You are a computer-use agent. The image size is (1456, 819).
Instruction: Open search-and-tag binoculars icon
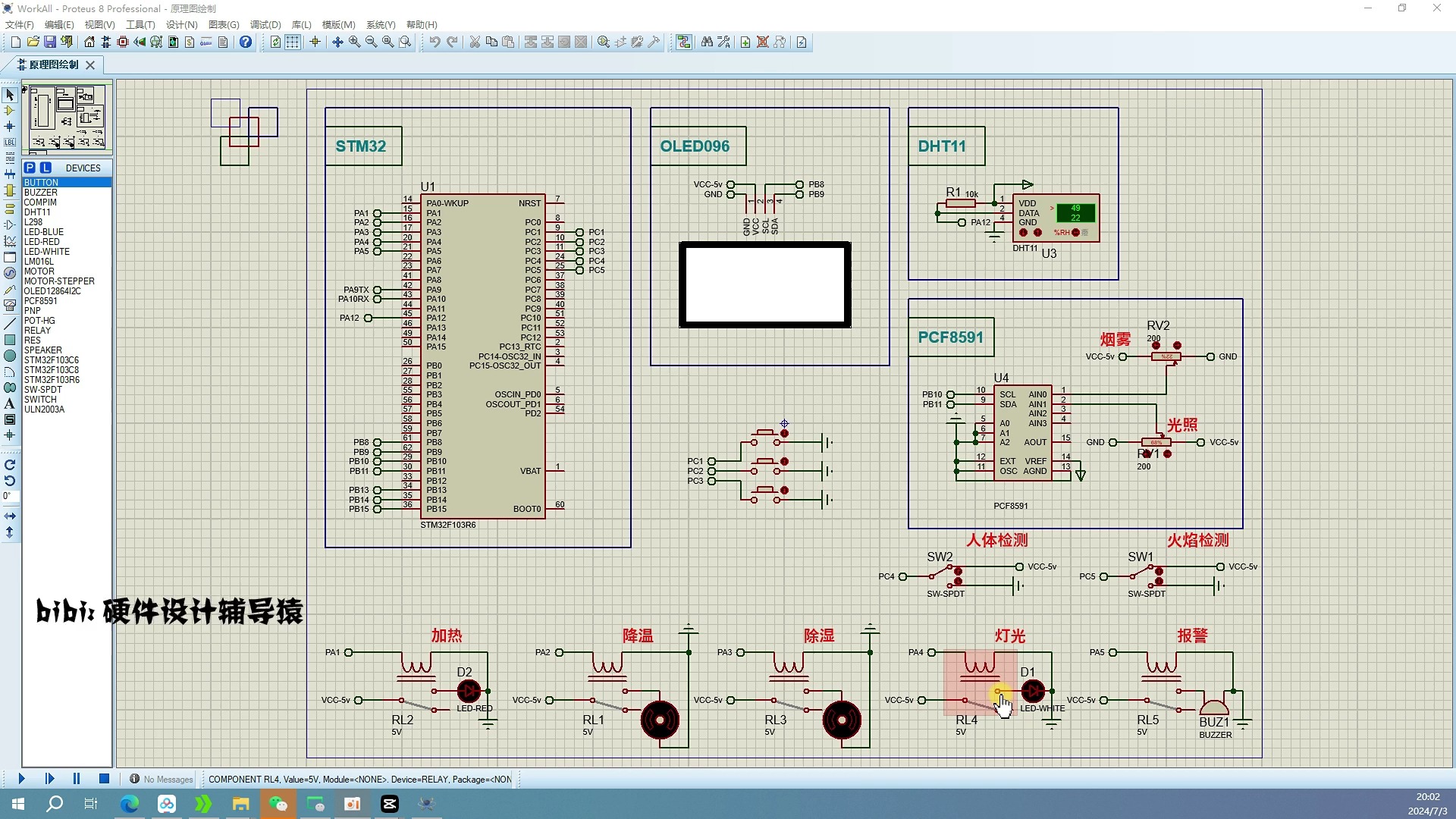point(707,42)
